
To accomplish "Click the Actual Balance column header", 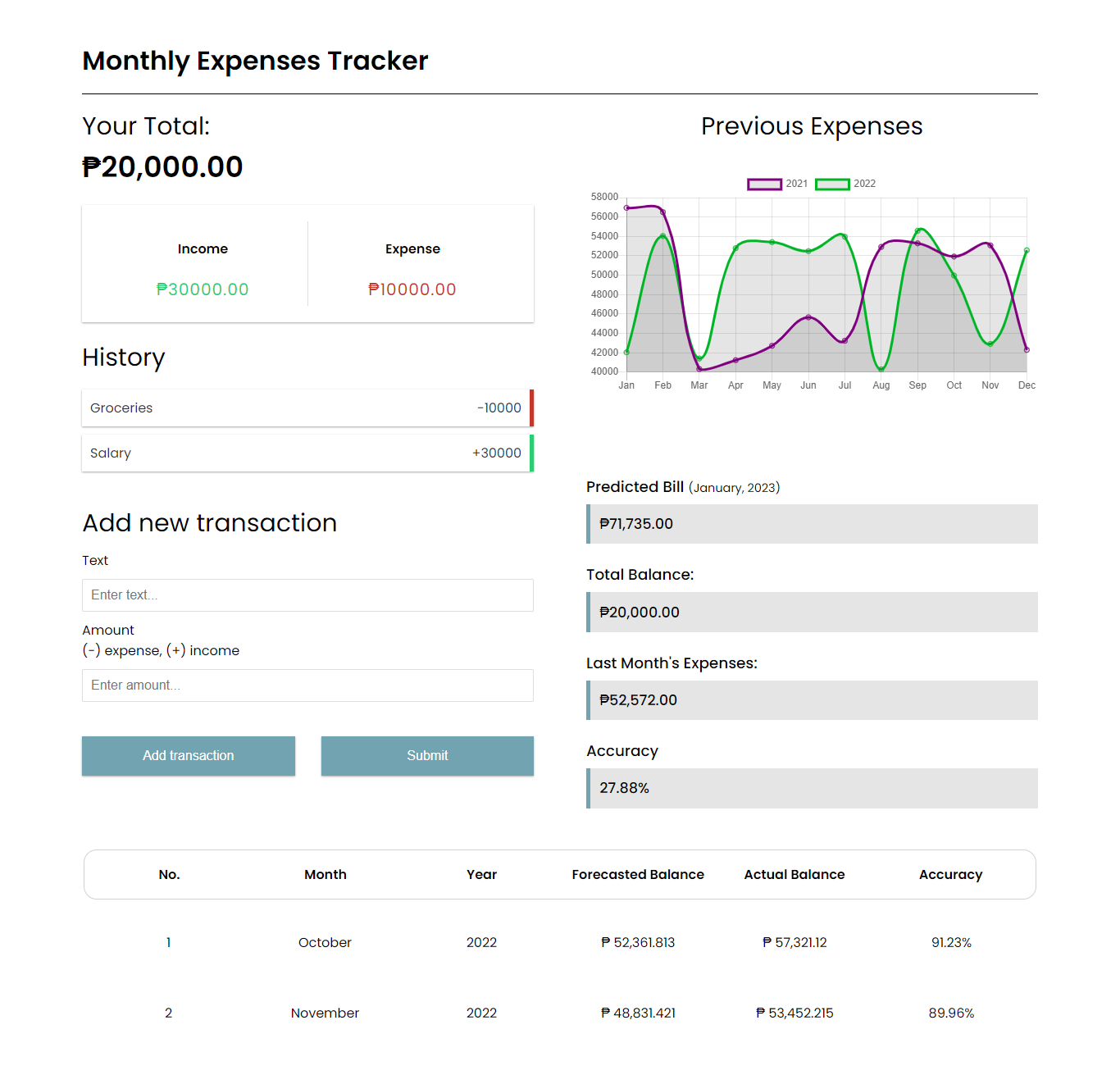I will [794, 874].
